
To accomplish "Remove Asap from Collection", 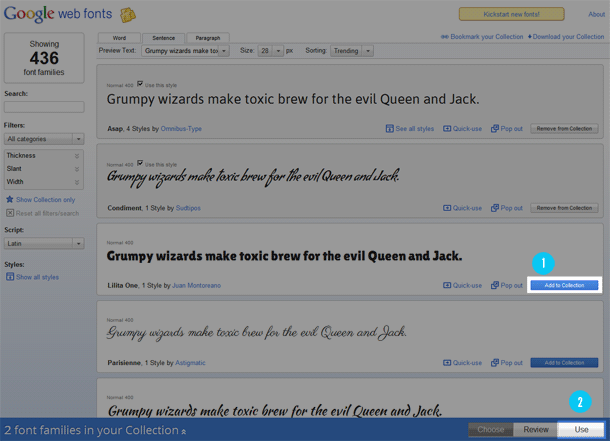I will click(564, 129).
